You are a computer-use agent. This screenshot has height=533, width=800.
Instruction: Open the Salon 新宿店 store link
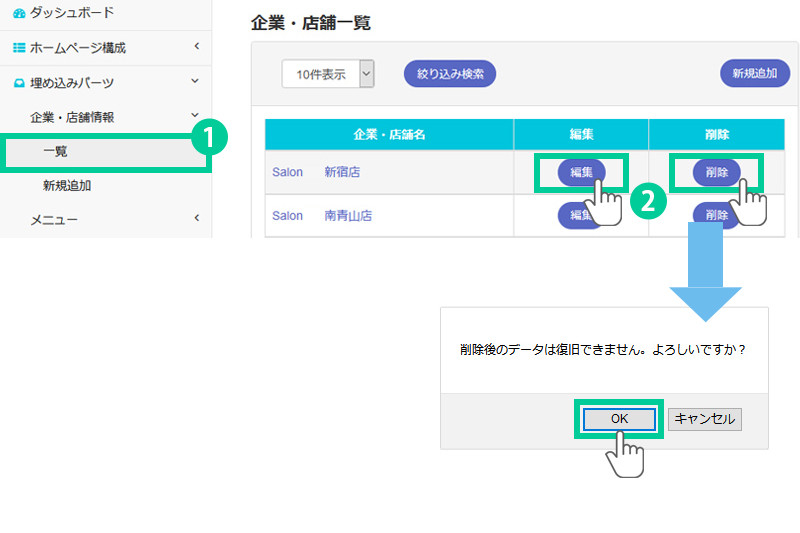pos(316,172)
